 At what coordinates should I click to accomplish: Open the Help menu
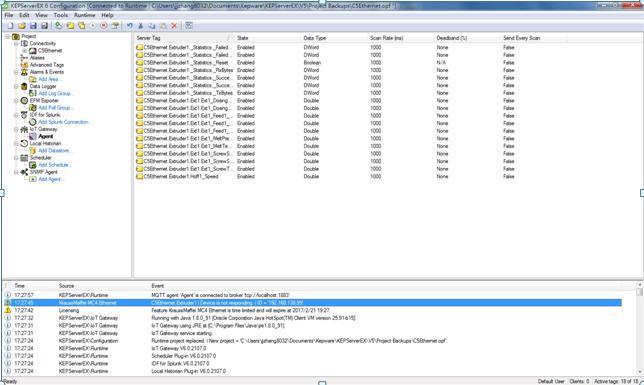107,15
